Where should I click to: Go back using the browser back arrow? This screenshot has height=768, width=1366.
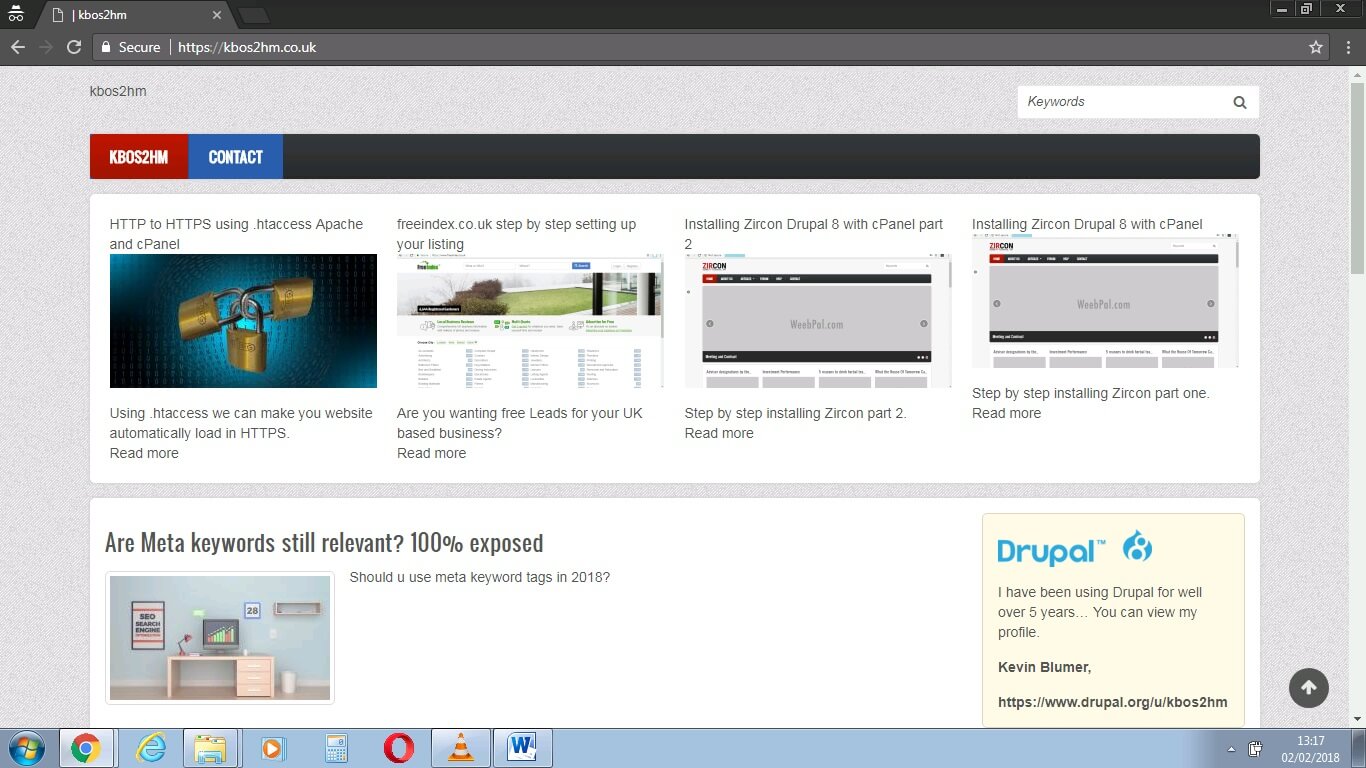(x=17, y=47)
